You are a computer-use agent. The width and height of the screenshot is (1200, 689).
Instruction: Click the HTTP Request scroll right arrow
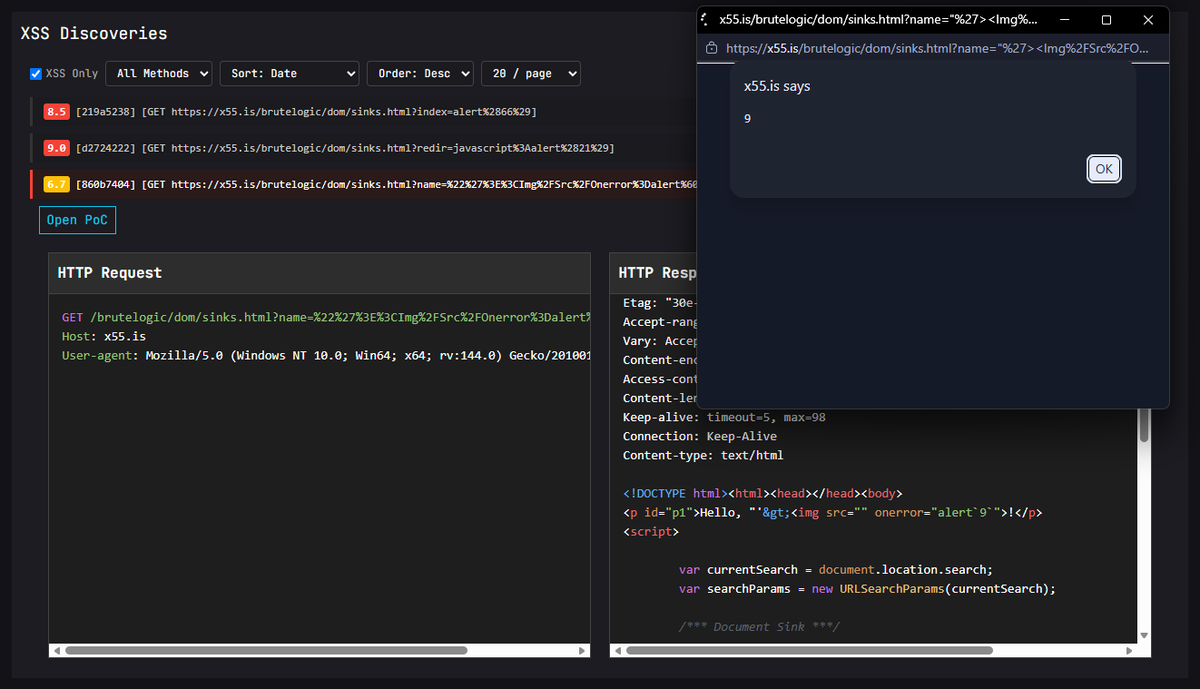pyautogui.click(x=583, y=650)
